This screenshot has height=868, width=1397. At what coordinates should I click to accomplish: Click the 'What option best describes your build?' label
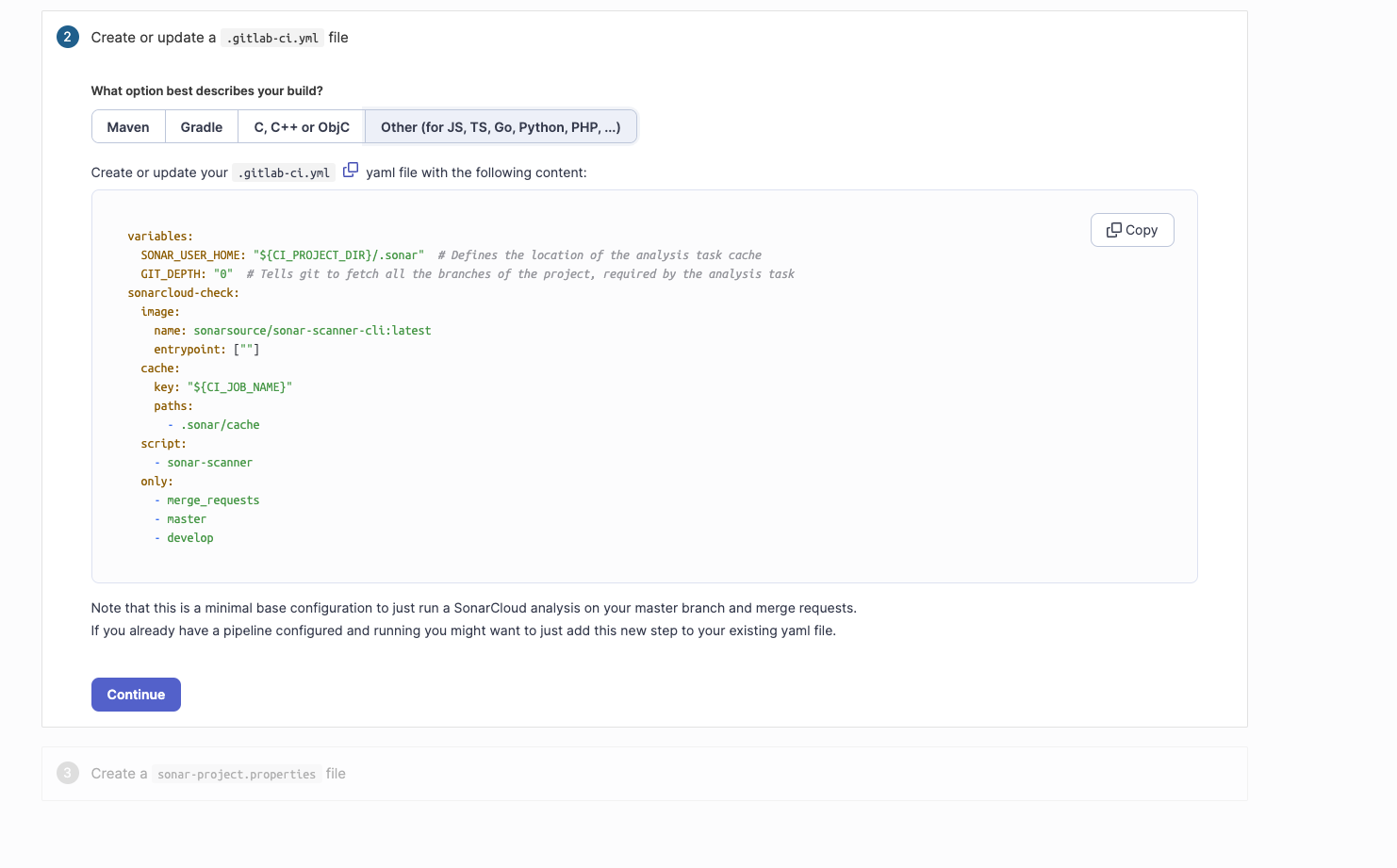coord(207,91)
